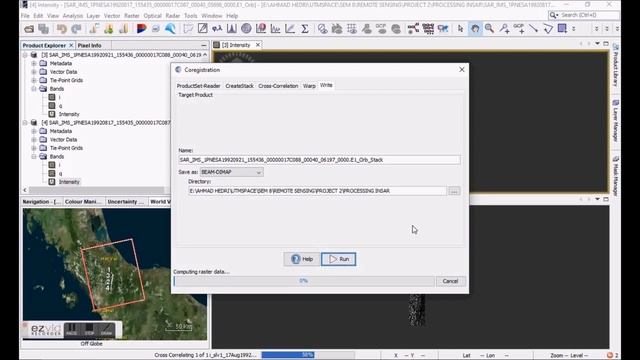Click the directory browse ellipsis button

coord(454,191)
